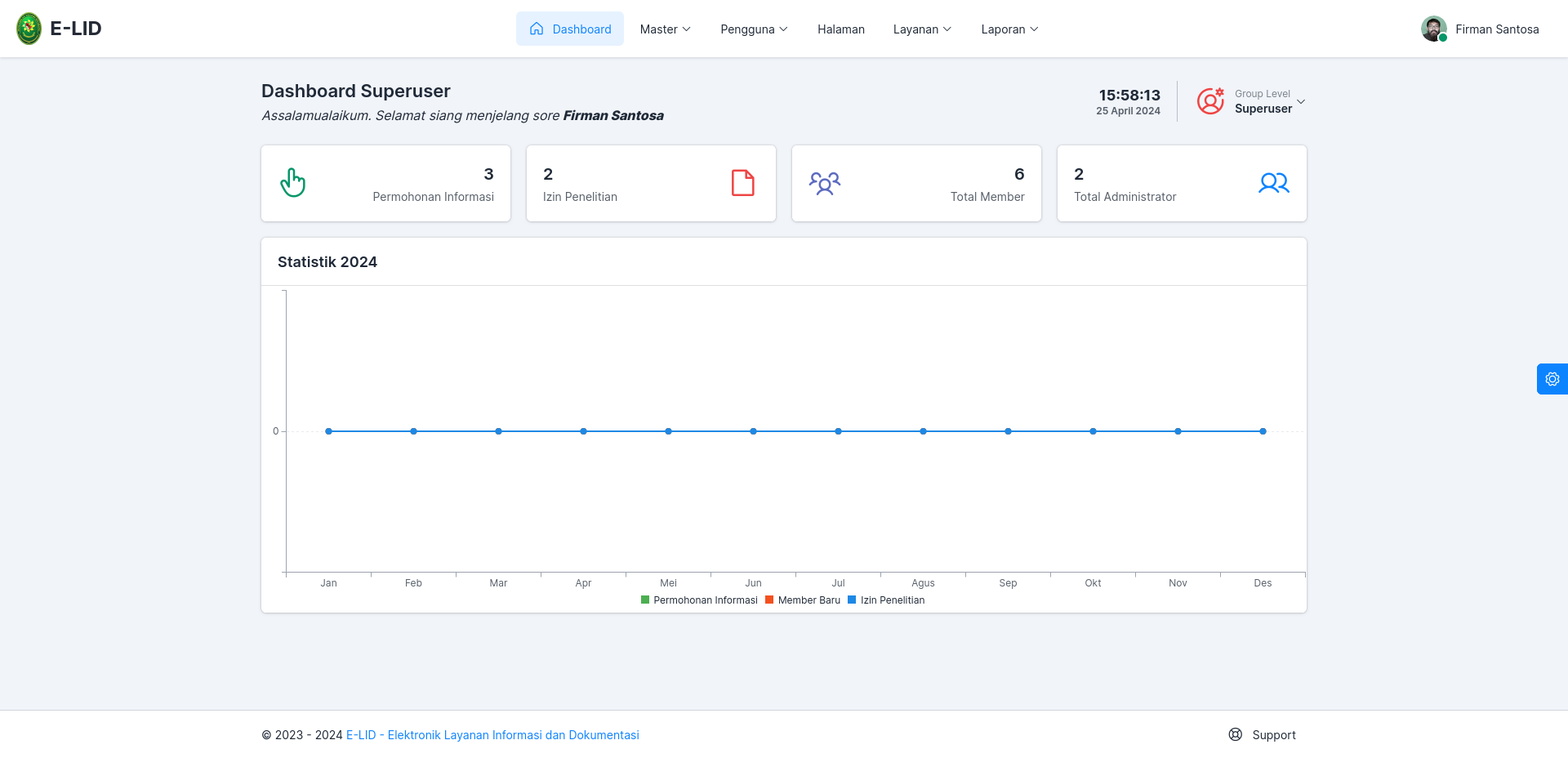Viewport: 1568px width, 758px height.
Task: Toggle Member Baru series in chart legend
Action: tap(803, 600)
